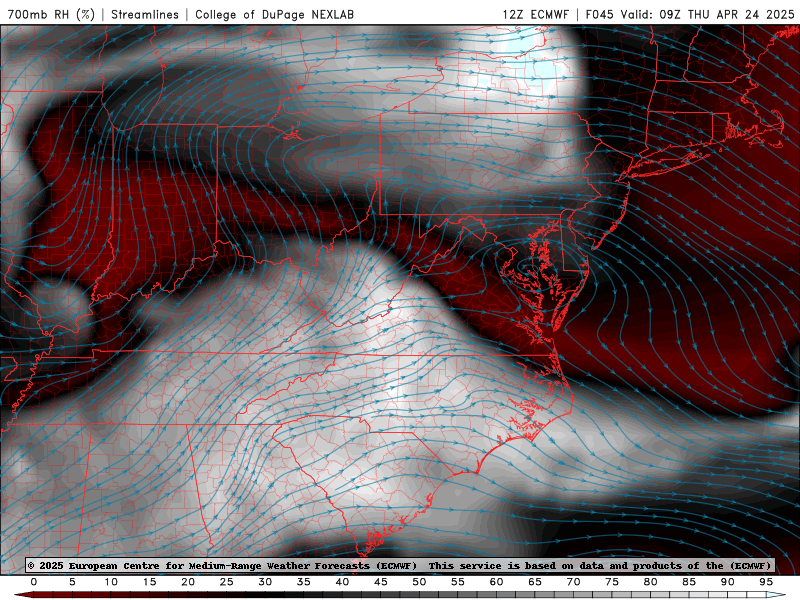Select the '90' value on the RH scale
The image size is (800, 600).
[x=728, y=582]
